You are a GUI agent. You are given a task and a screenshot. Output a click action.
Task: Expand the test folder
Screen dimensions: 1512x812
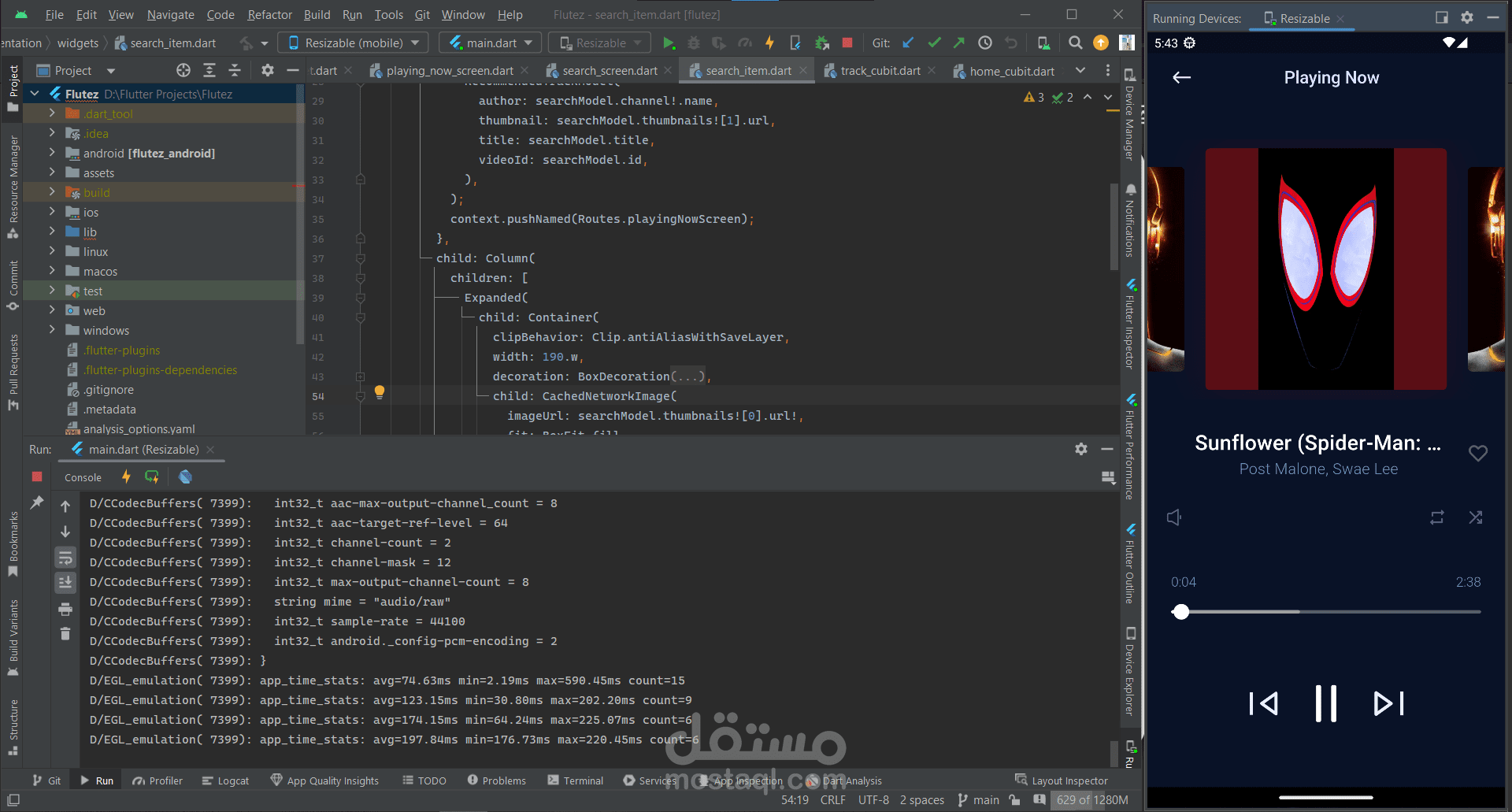(52, 291)
